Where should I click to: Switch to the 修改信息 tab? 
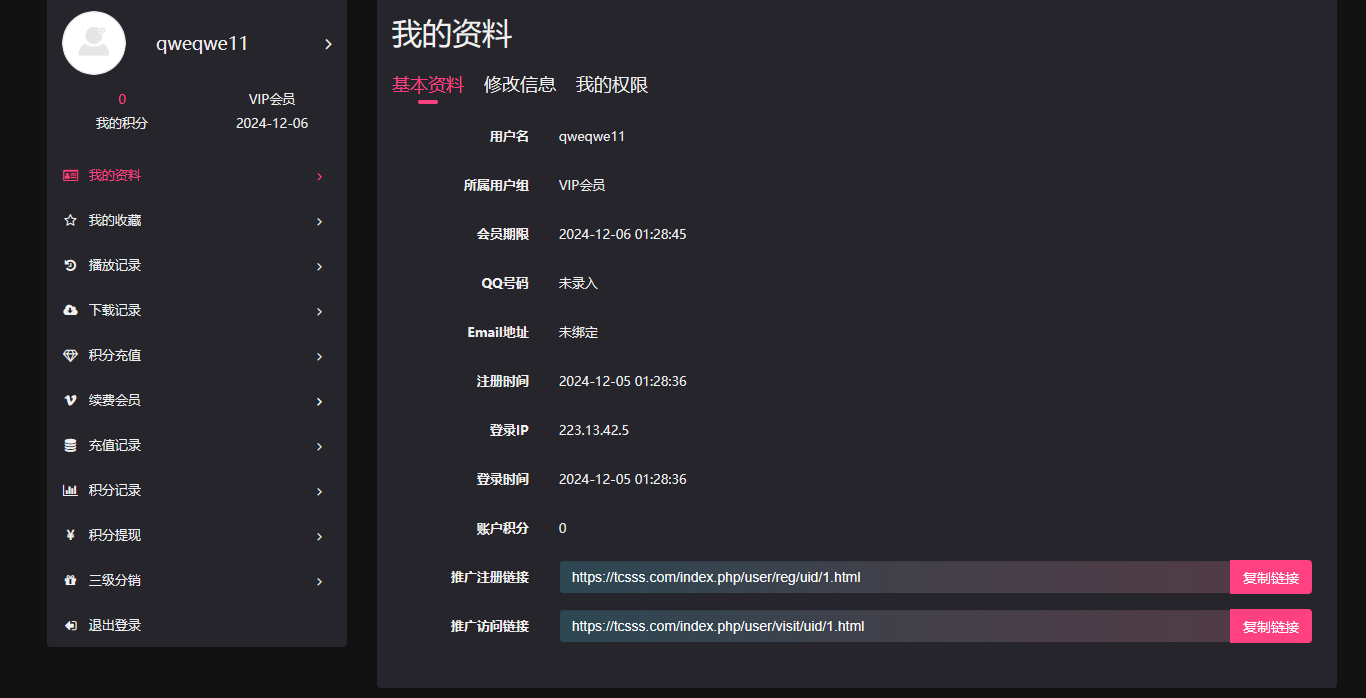pos(520,85)
